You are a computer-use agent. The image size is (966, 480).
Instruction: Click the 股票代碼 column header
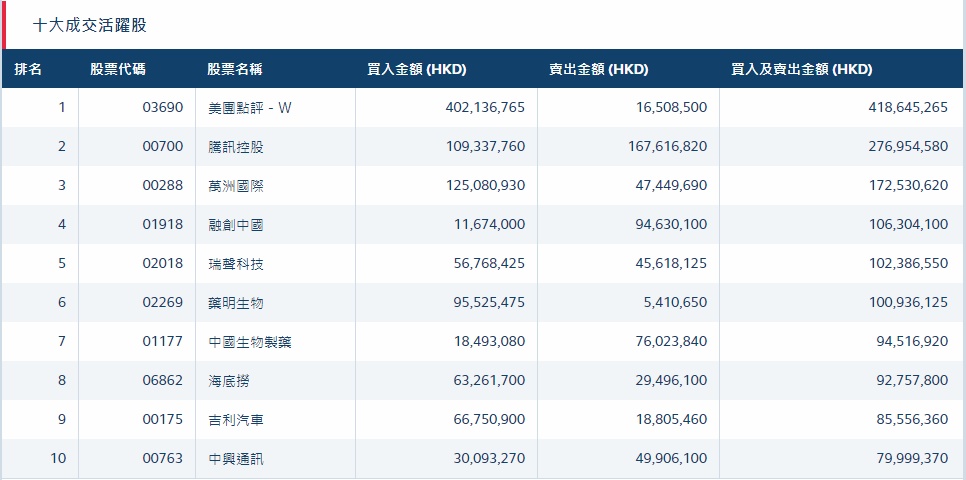click(x=117, y=70)
